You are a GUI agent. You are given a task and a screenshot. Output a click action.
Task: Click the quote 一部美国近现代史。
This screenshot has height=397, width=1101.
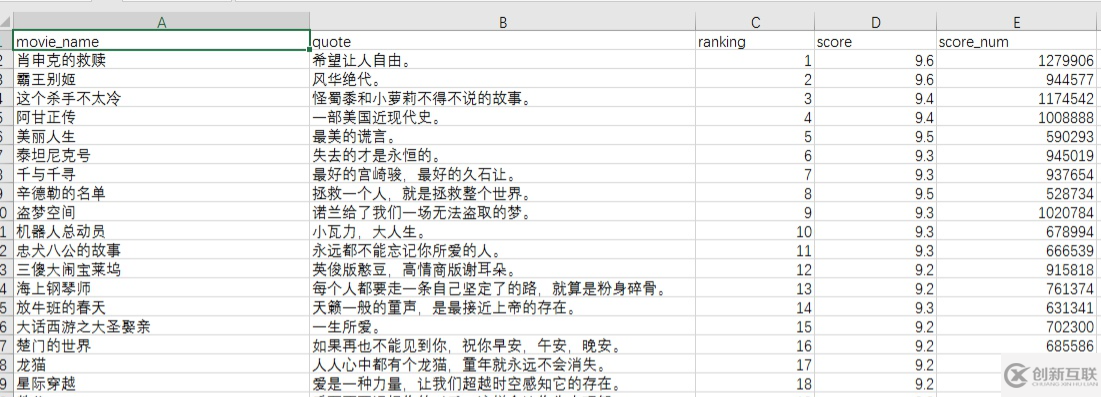(503, 118)
